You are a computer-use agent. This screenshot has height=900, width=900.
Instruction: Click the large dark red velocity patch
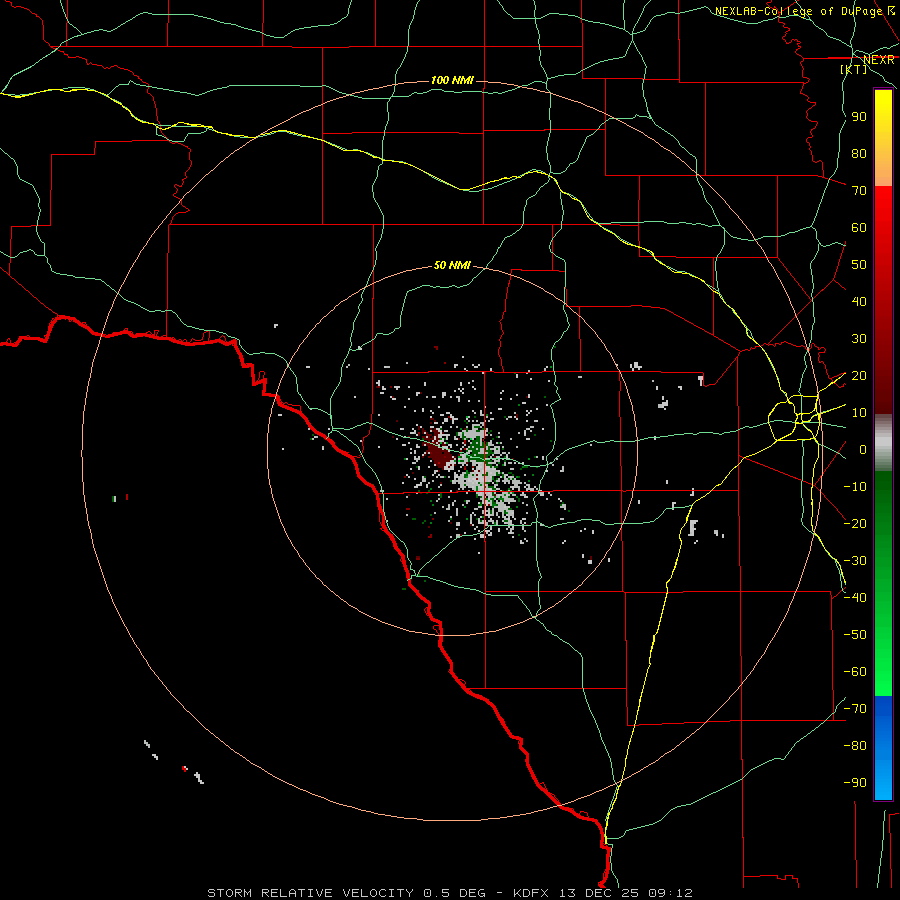tap(440, 453)
